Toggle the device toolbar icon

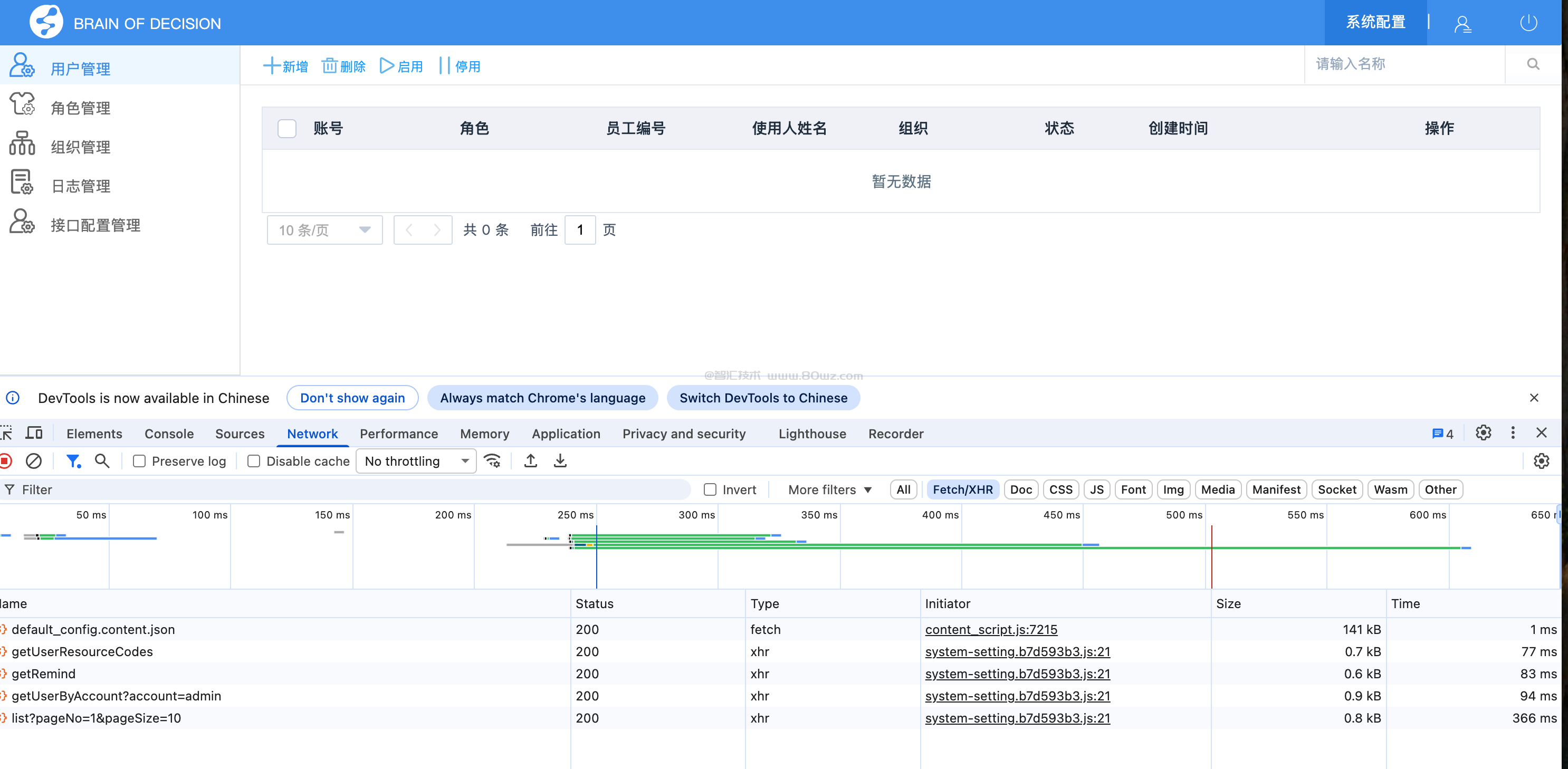(x=34, y=433)
